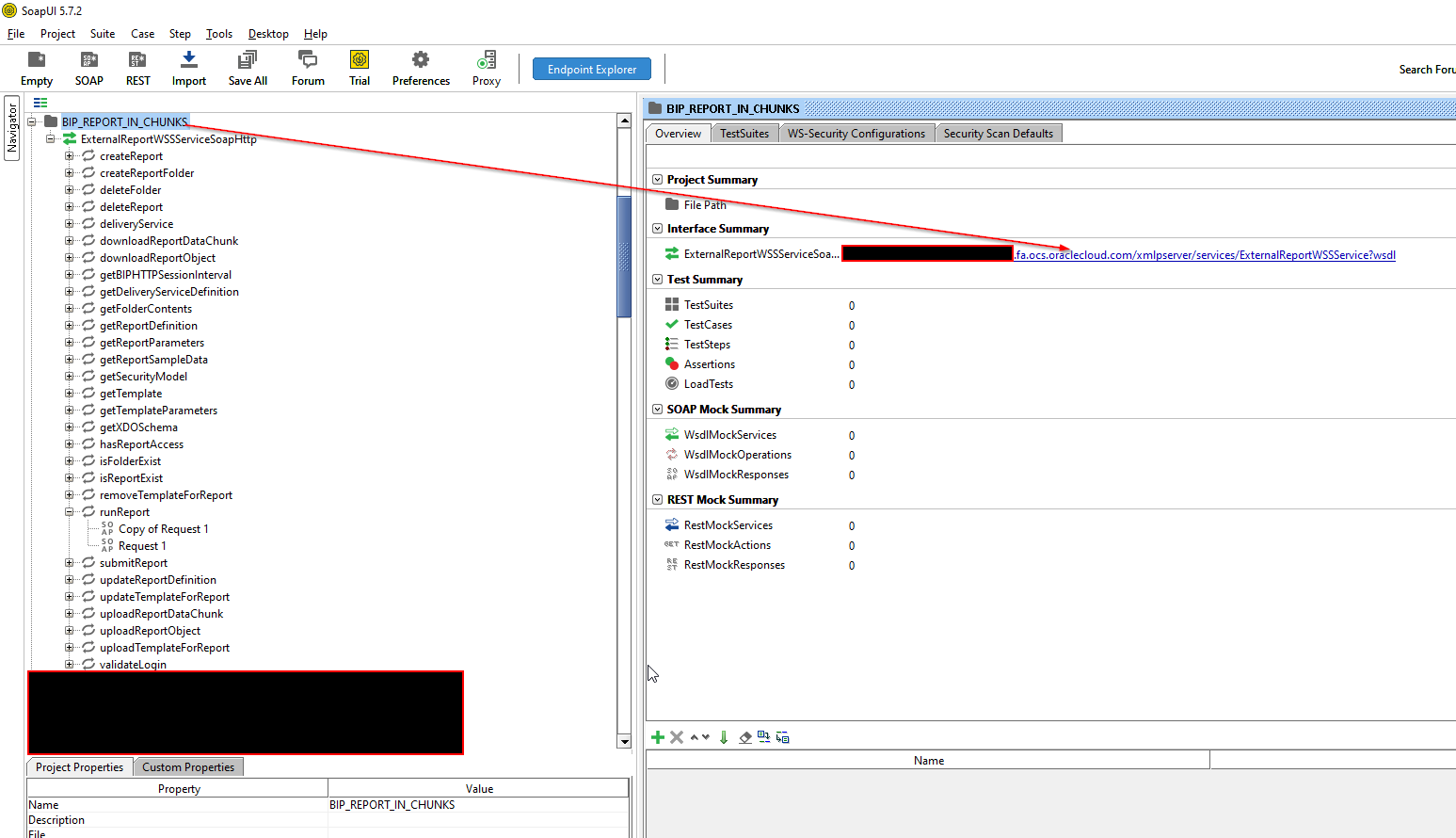This screenshot has width=1456, height=838.
Task: Import an existing project
Action: pos(189,69)
